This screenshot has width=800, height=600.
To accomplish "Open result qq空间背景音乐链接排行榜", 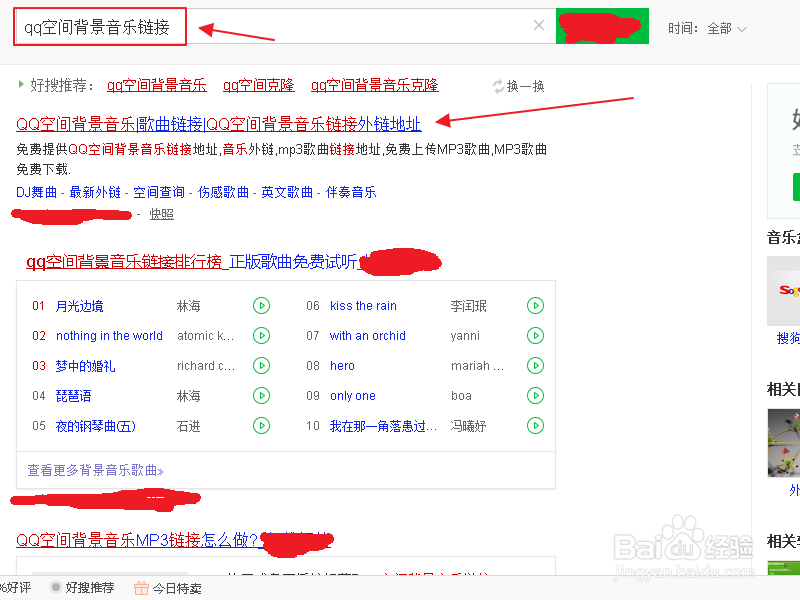I will click(191, 262).
